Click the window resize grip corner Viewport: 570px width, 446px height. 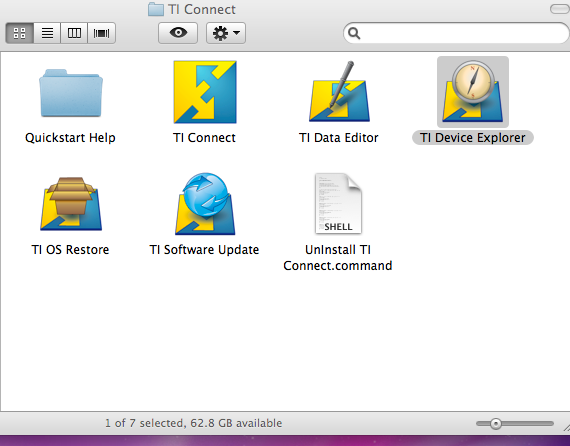[566, 427]
